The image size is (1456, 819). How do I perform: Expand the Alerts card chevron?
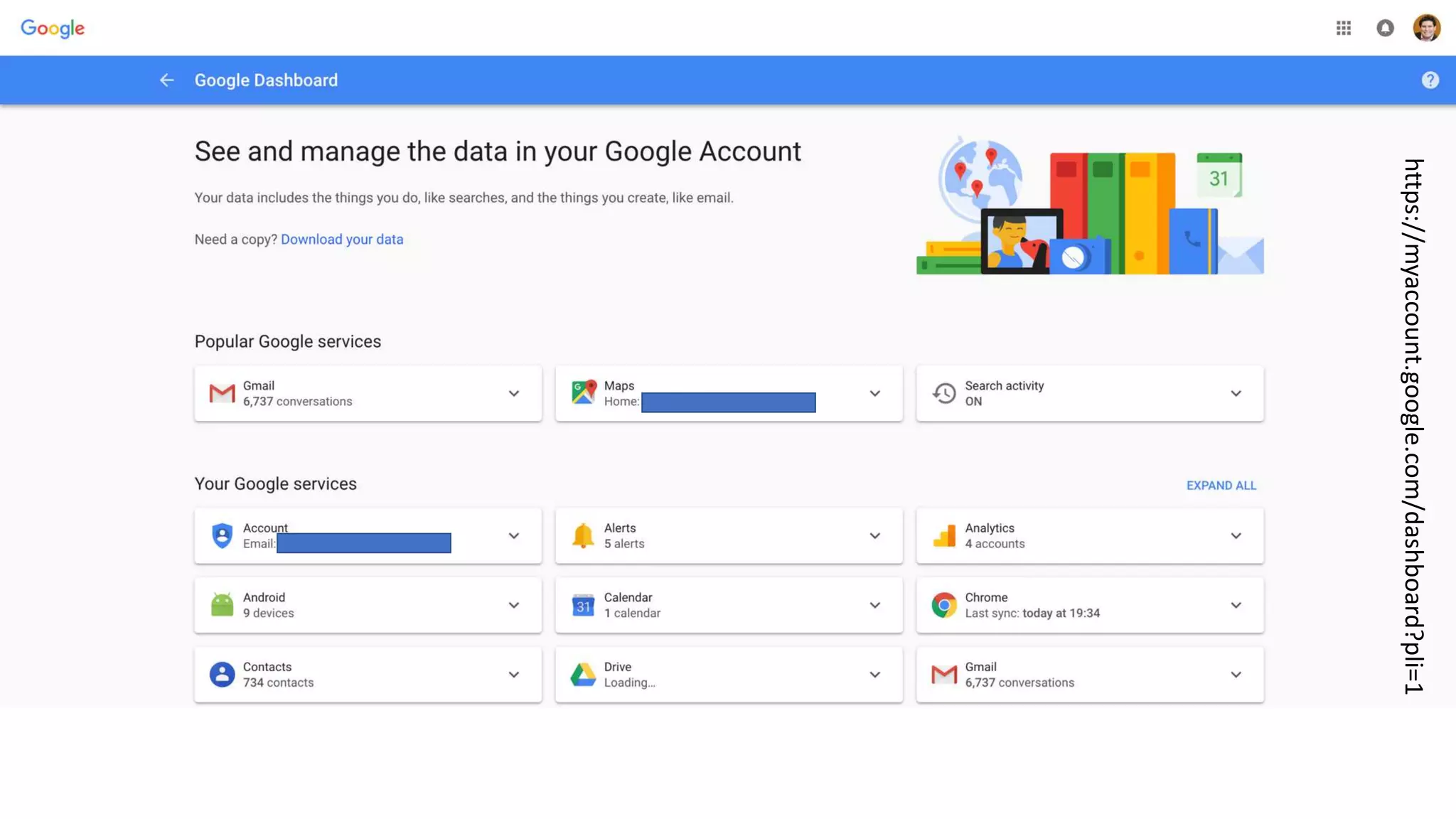coord(874,535)
